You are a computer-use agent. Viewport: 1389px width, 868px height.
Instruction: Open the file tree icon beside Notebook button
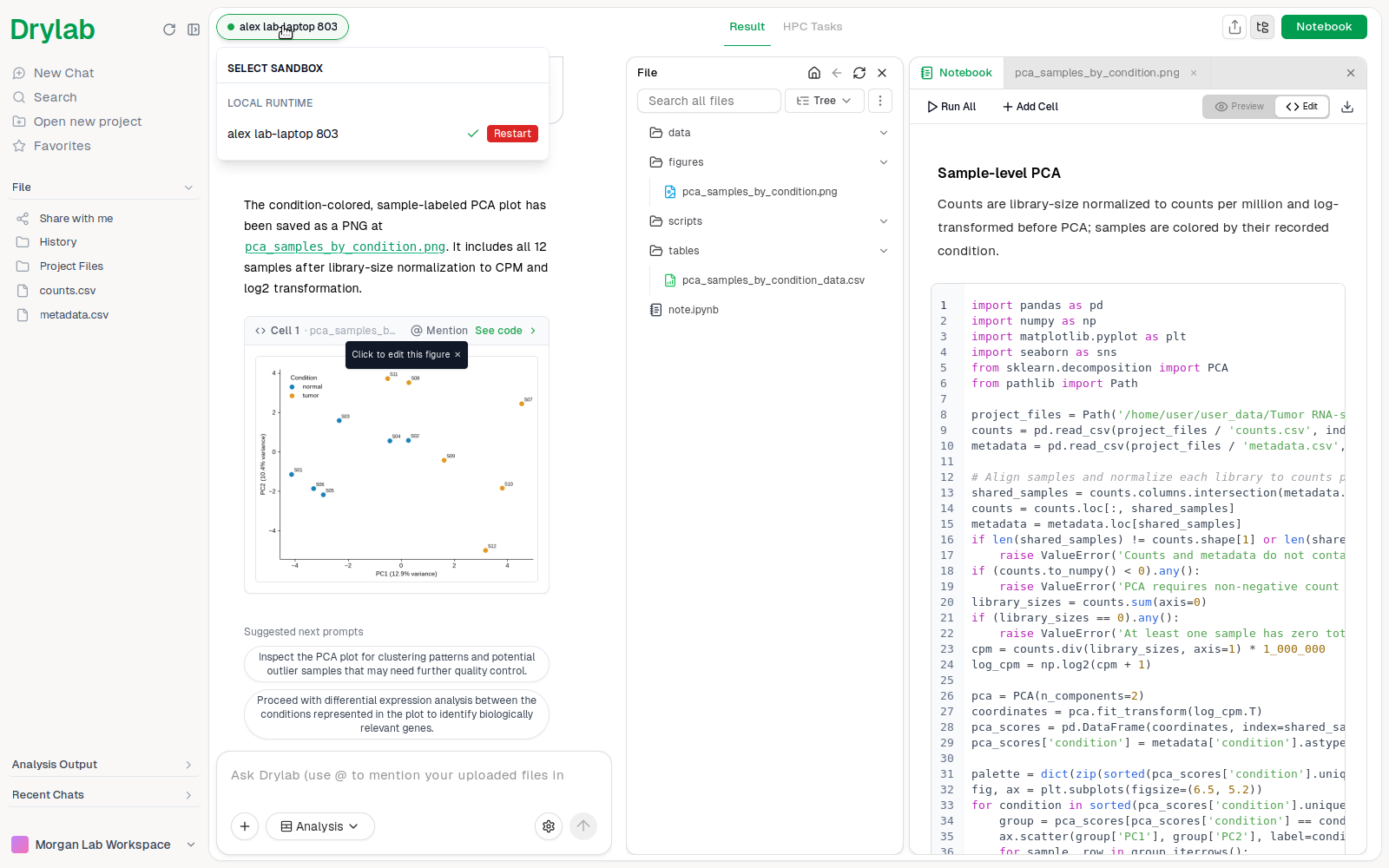1262,27
